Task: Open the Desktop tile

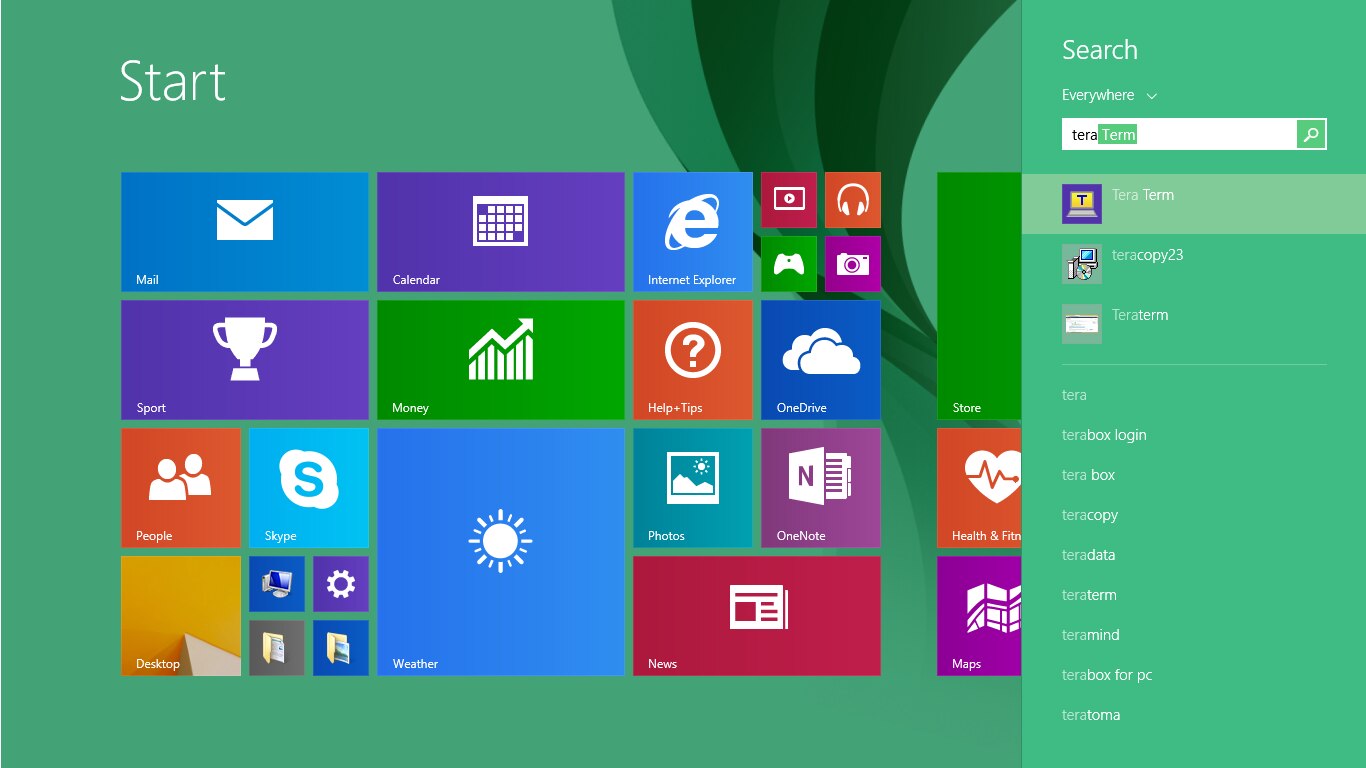Action: [181, 616]
